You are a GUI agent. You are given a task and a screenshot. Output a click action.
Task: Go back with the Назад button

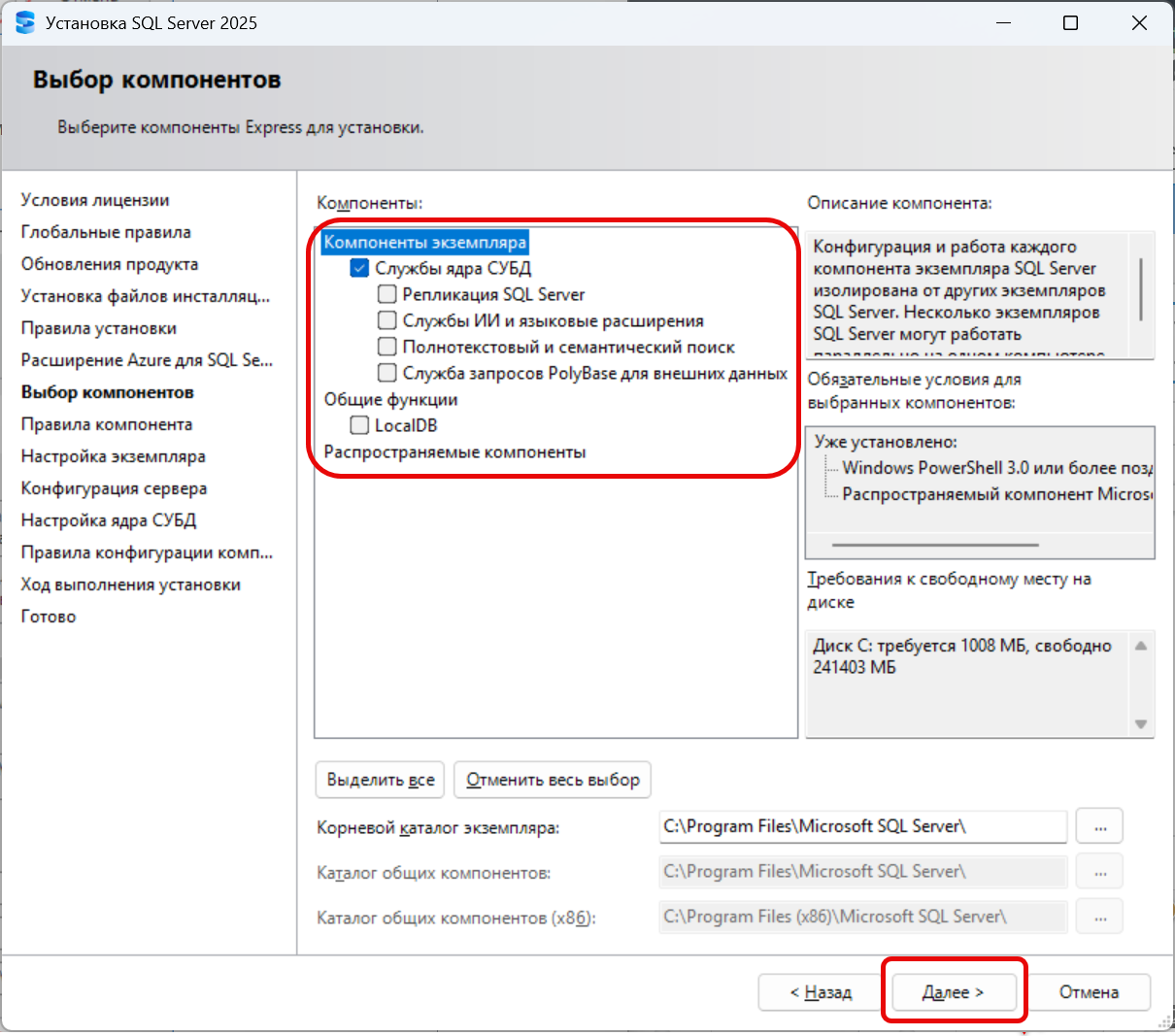click(821, 992)
